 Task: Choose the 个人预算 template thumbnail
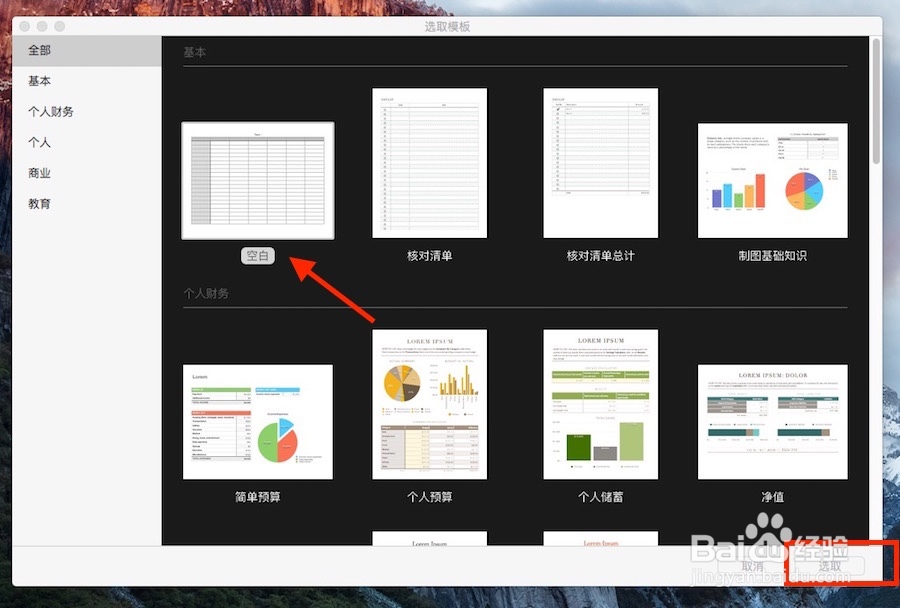(429, 404)
